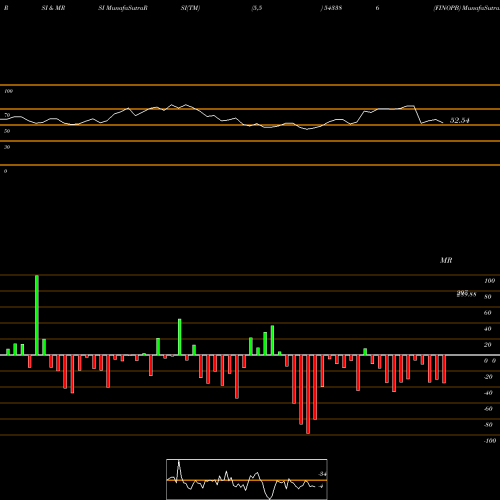Click the MR axis label 60 on right
500x500 pixels.
pyautogui.click(x=488, y=313)
